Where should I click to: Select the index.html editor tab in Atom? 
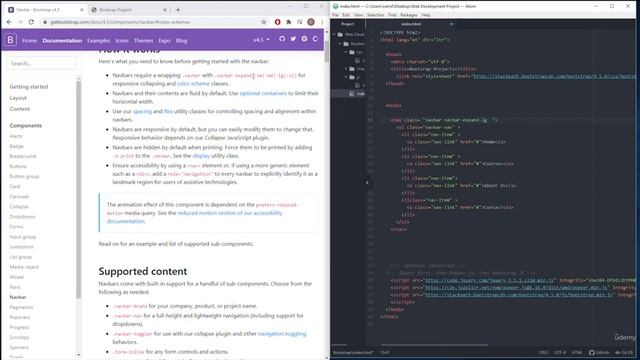click(411, 24)
